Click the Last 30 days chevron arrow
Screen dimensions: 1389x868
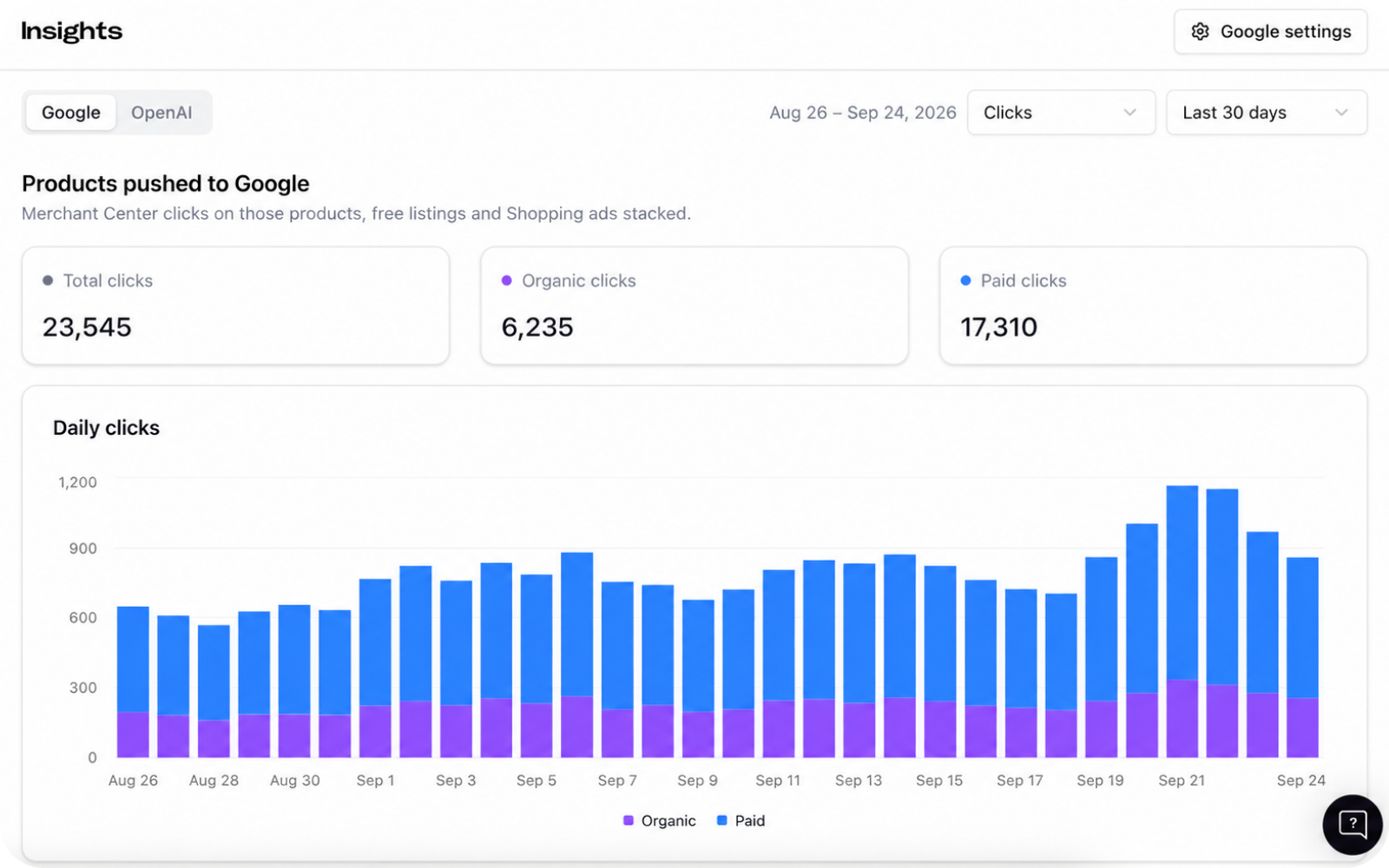tap(1341, 113)
